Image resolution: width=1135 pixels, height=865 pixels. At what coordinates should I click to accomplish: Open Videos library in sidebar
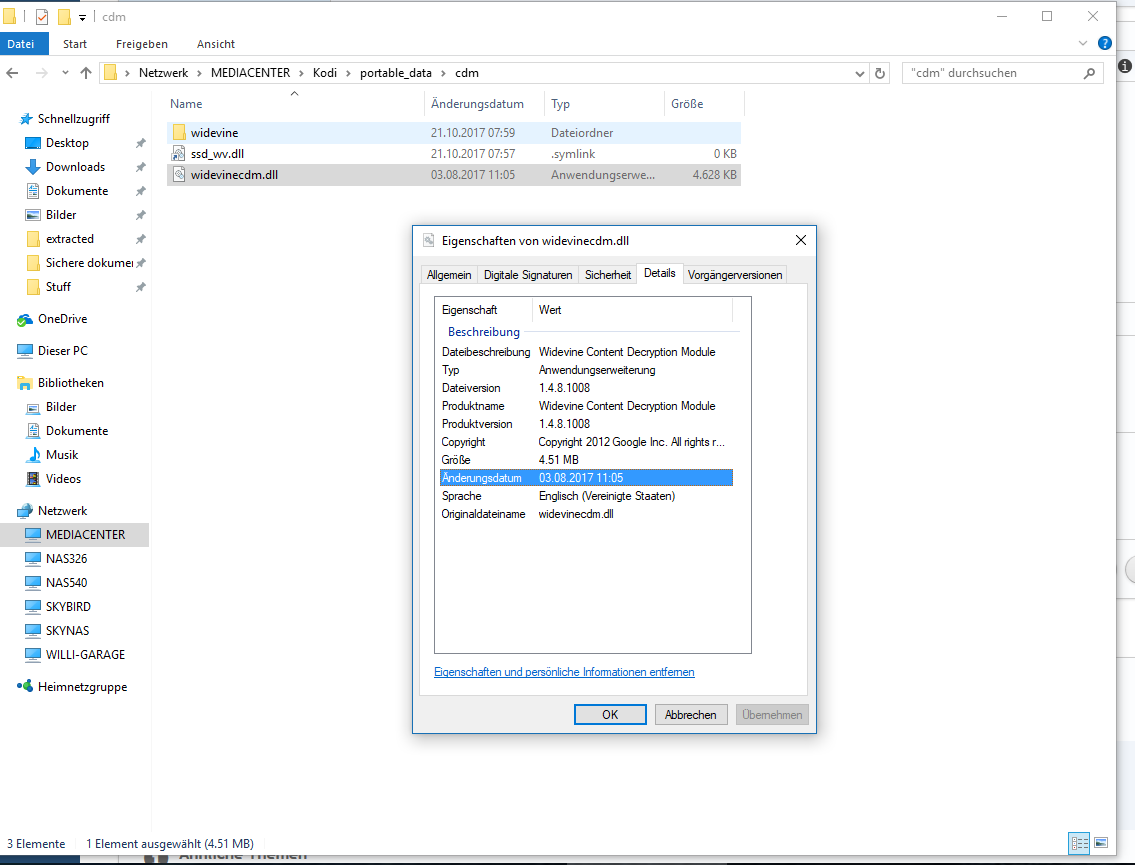[x=63, y=478]
